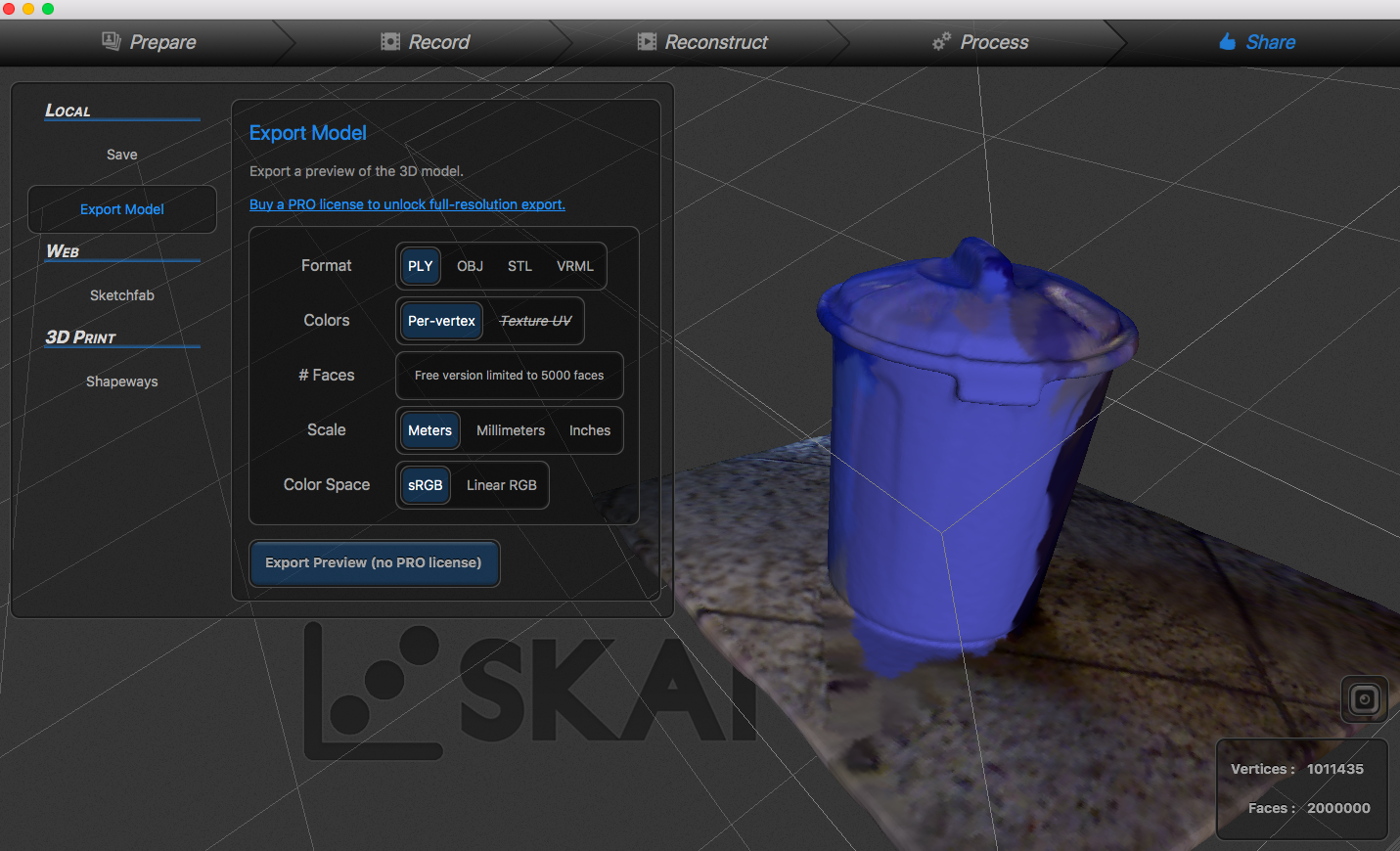Click the Vertices count 1011435

pos(1335,769)
